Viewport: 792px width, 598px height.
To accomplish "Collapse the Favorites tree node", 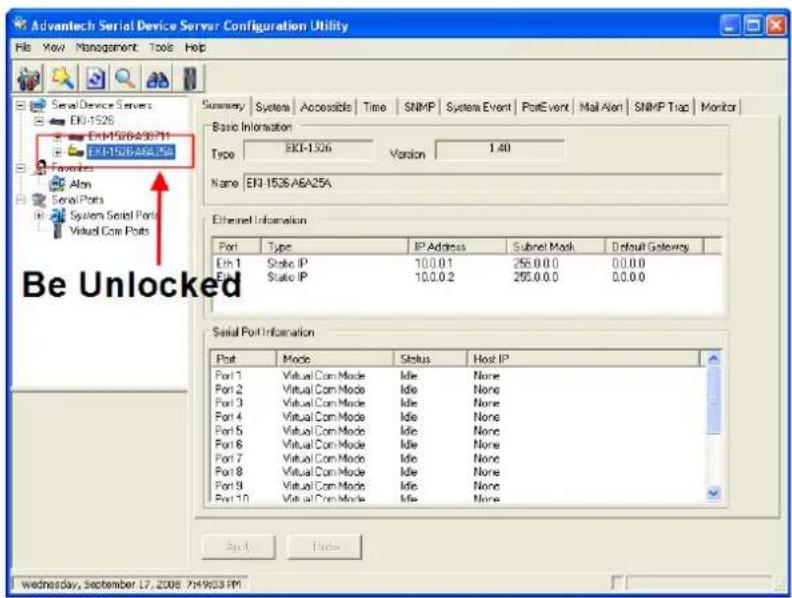I will click(x=21, y=168).
